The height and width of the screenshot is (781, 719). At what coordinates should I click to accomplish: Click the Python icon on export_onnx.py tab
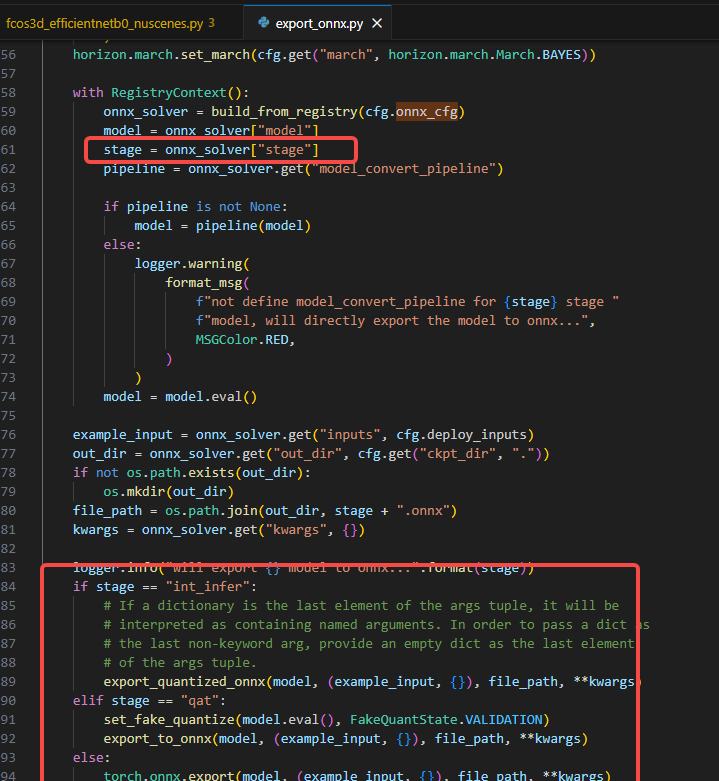264,22
